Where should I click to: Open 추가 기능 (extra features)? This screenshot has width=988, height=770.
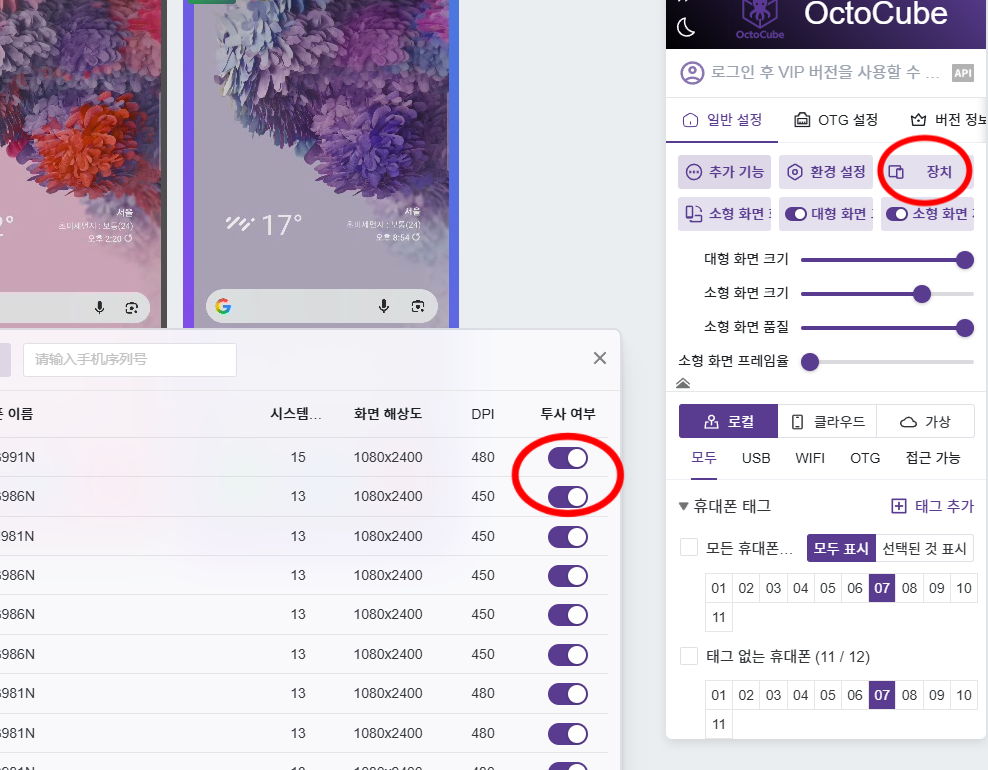click(724, 172)
